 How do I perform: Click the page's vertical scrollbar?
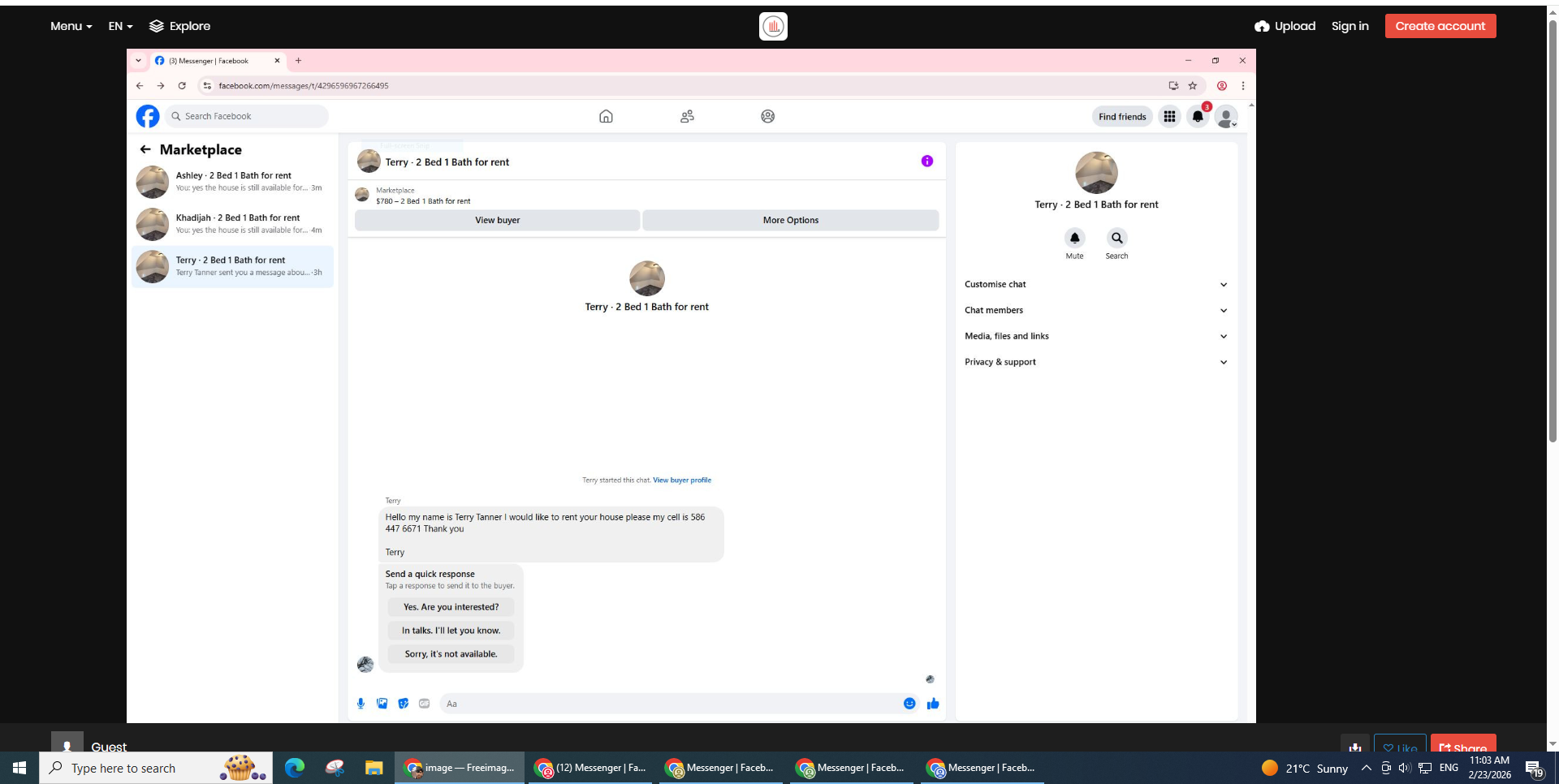coord(1553,231)
